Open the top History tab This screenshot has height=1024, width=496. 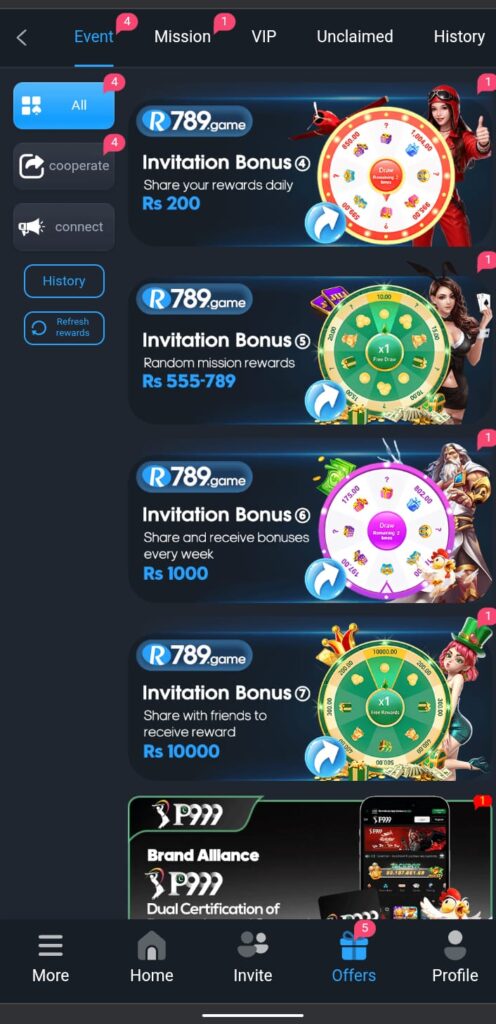pos(459,37)
